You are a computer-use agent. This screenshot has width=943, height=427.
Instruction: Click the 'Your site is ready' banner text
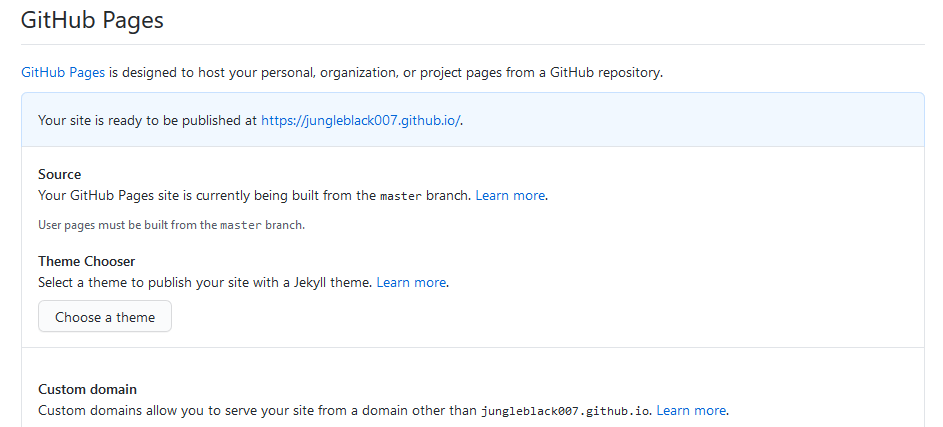(148, 120)
